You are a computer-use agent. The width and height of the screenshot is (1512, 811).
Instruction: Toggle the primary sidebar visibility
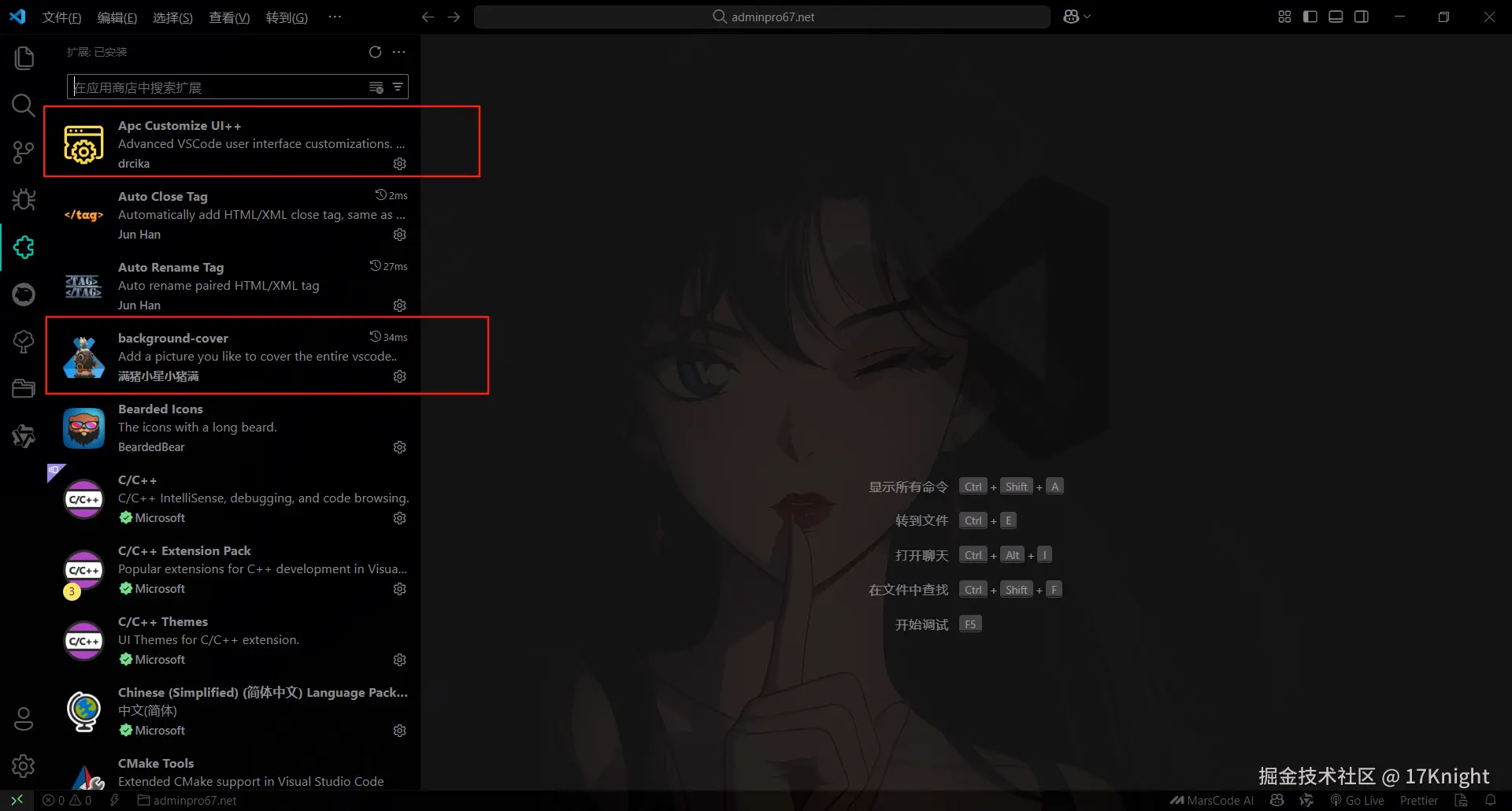click(1310, 16)
